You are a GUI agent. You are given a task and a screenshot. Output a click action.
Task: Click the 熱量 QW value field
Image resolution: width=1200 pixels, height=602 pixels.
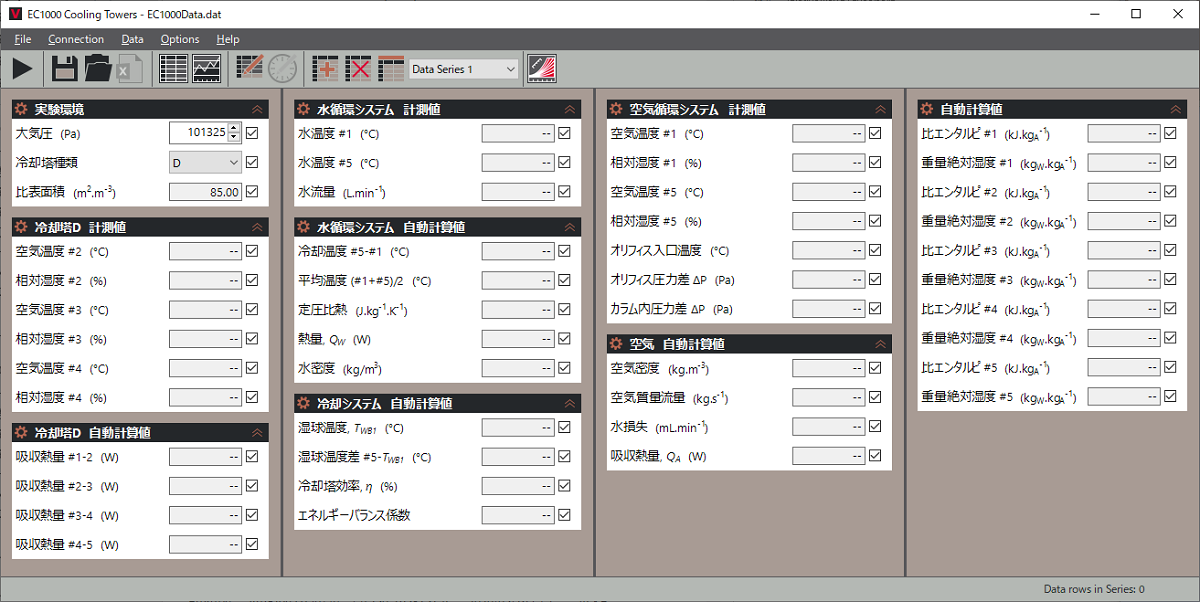pos(517,339)
